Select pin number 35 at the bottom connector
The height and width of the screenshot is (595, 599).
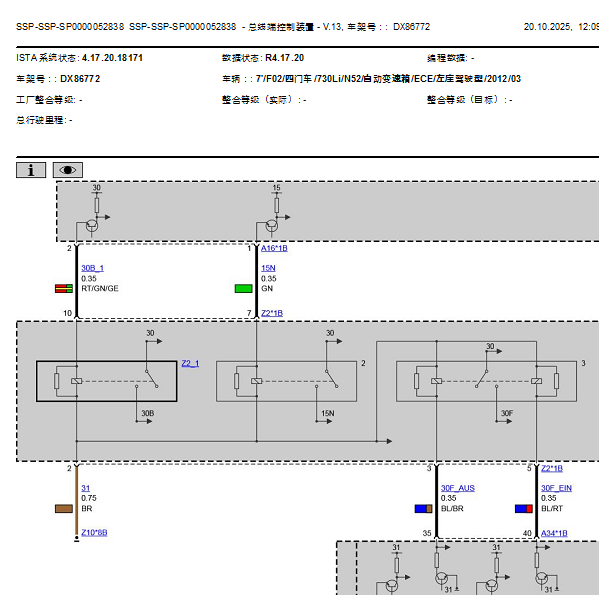(427, 533)
